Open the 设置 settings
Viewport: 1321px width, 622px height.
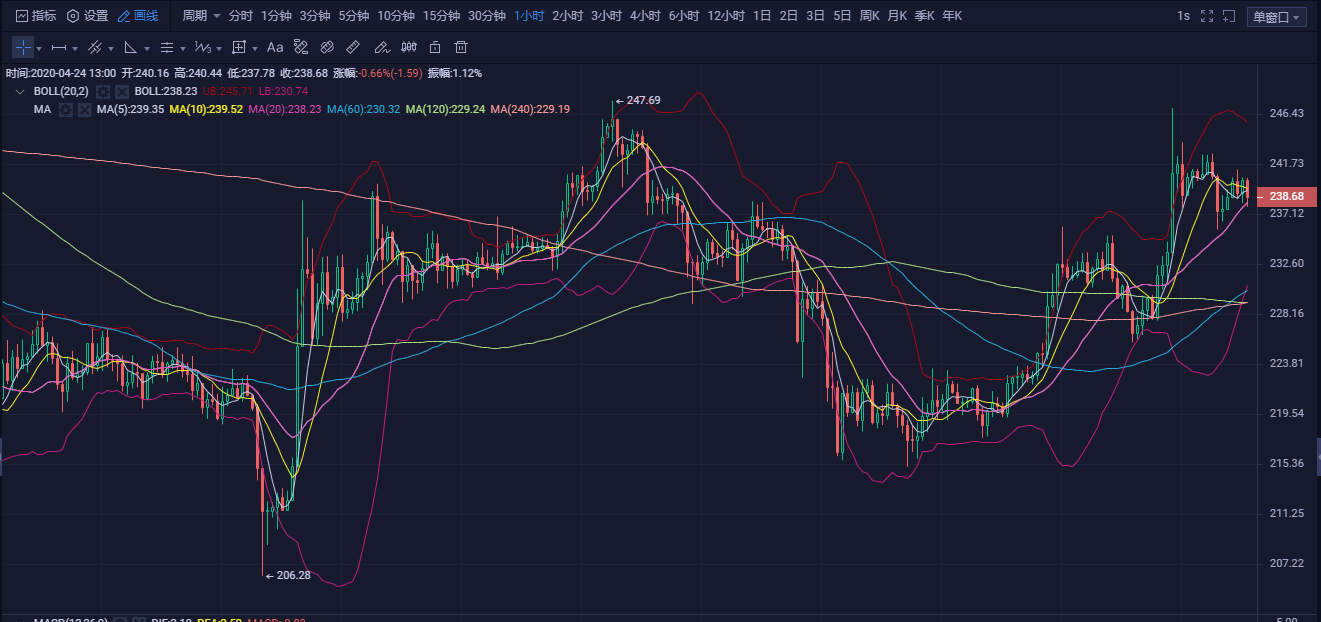87,16
